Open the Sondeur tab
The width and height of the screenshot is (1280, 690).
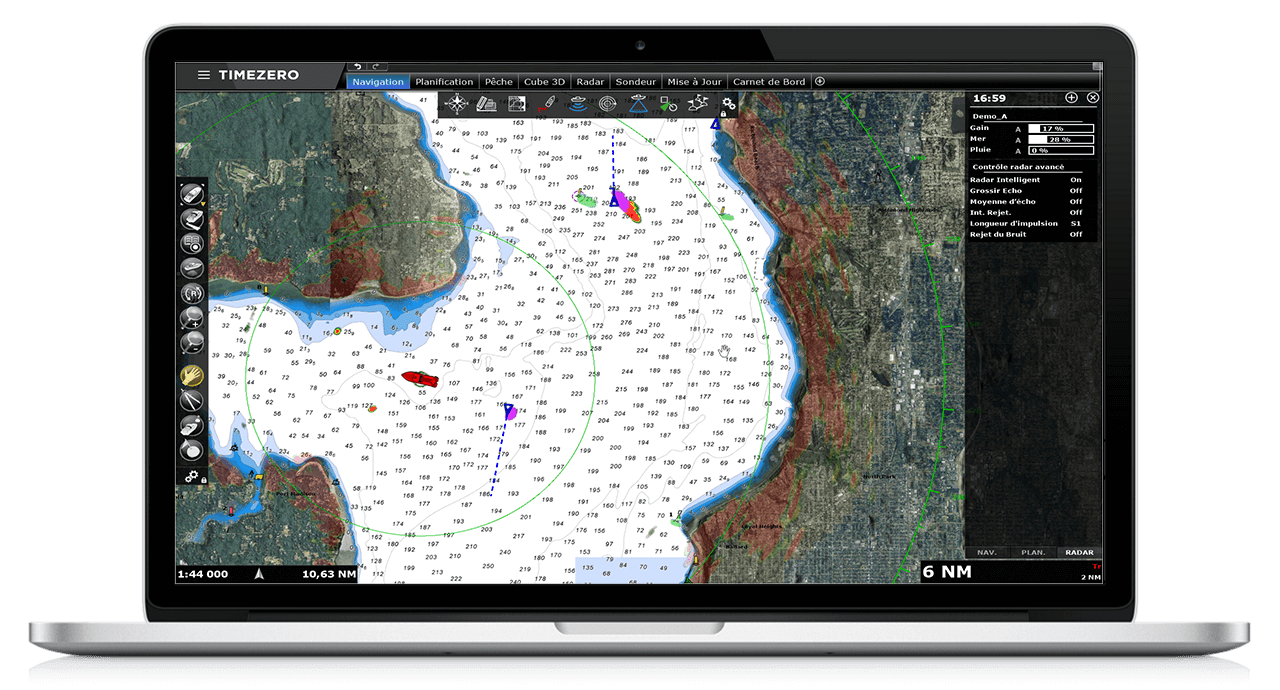coord(636,82)
